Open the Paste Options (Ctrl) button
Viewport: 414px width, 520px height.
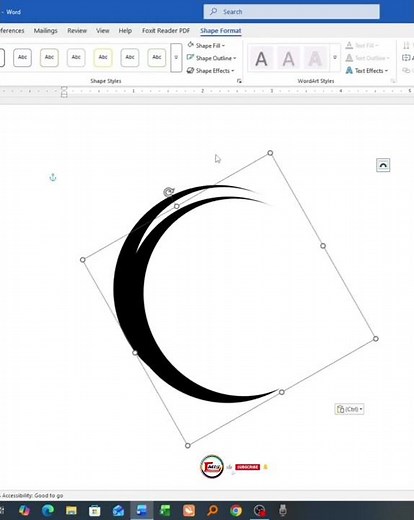pyautogui.click(x=349, y=409)
